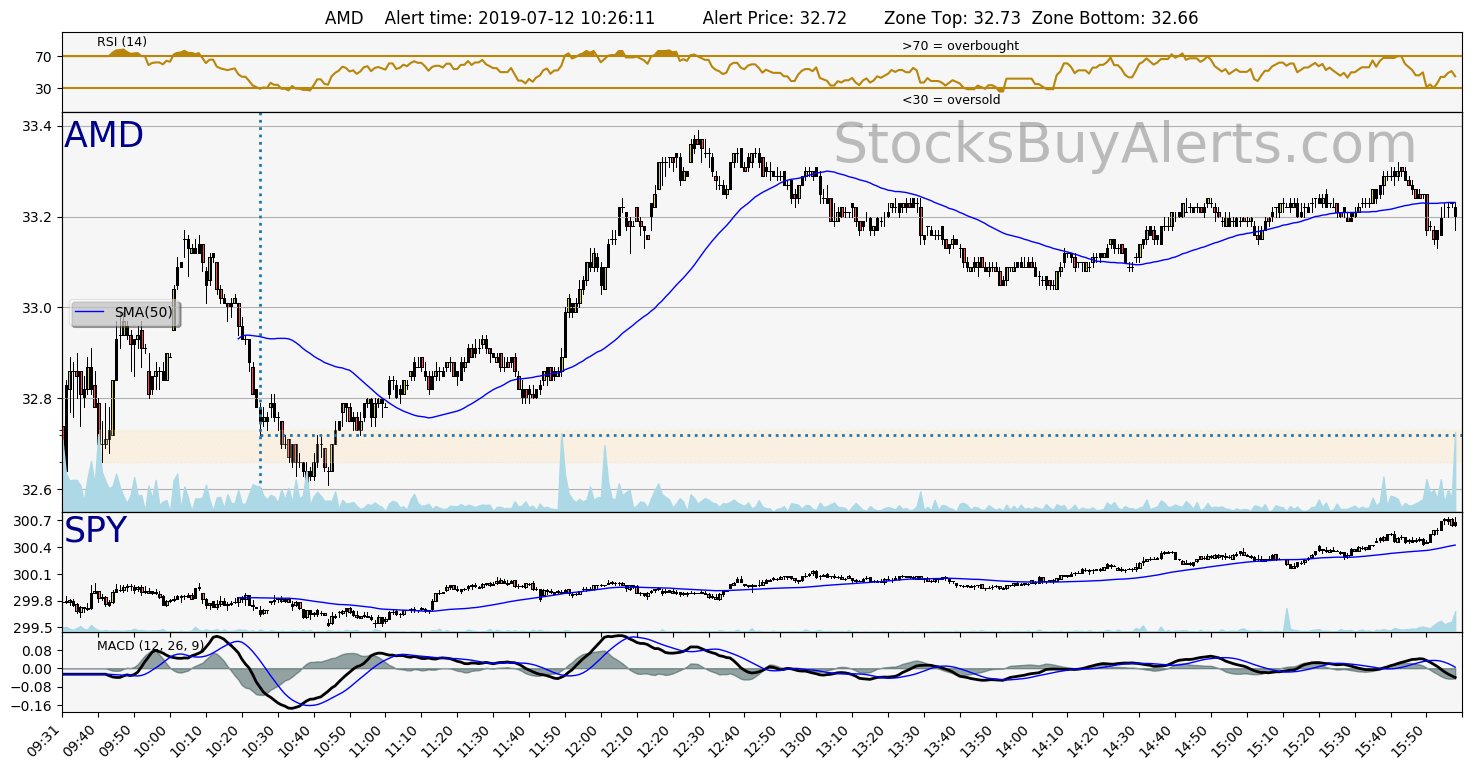
Task: Click the RSI axis value "70"
Action: [43, 57]
